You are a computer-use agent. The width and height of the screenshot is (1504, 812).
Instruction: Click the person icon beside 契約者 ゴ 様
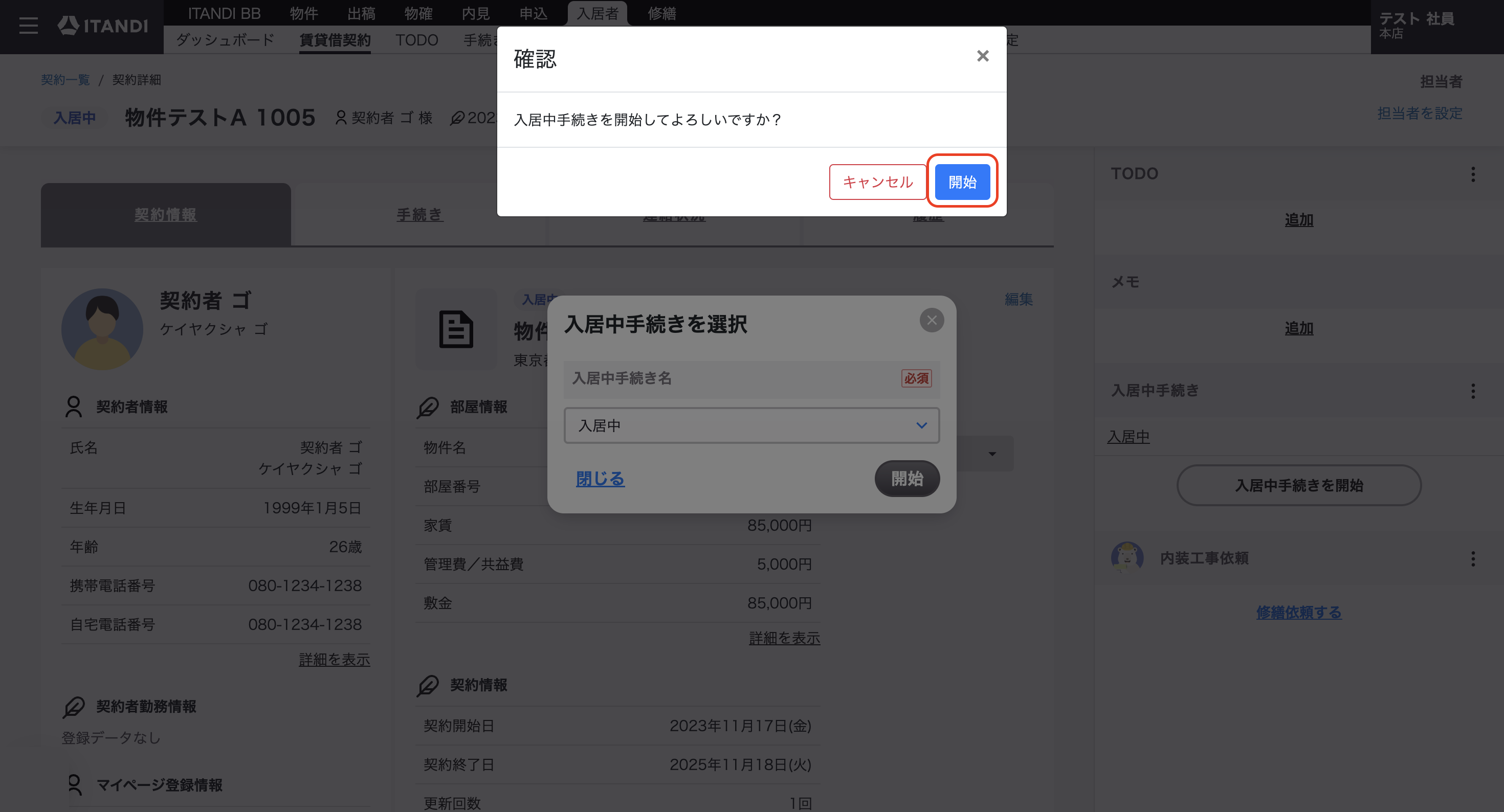341,117
